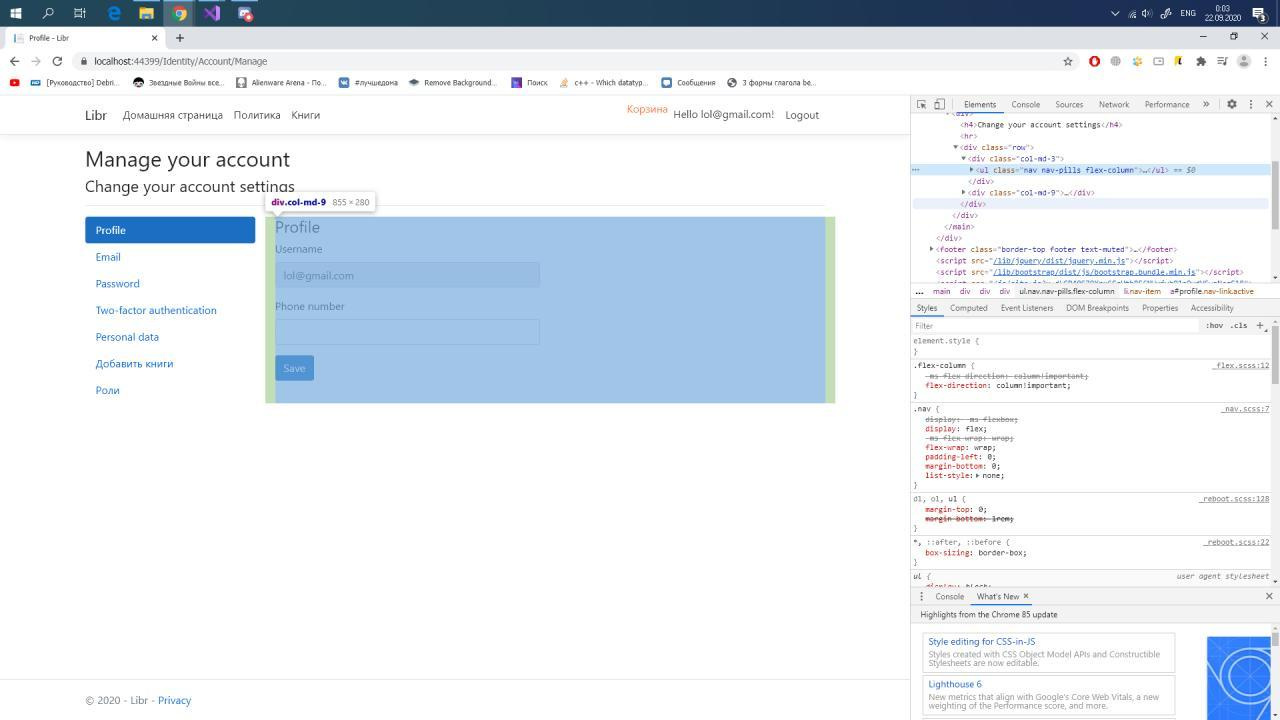This screenshot has width=1280, height=720.
Task: Expand the footer element node
Action: click(932, 249)
